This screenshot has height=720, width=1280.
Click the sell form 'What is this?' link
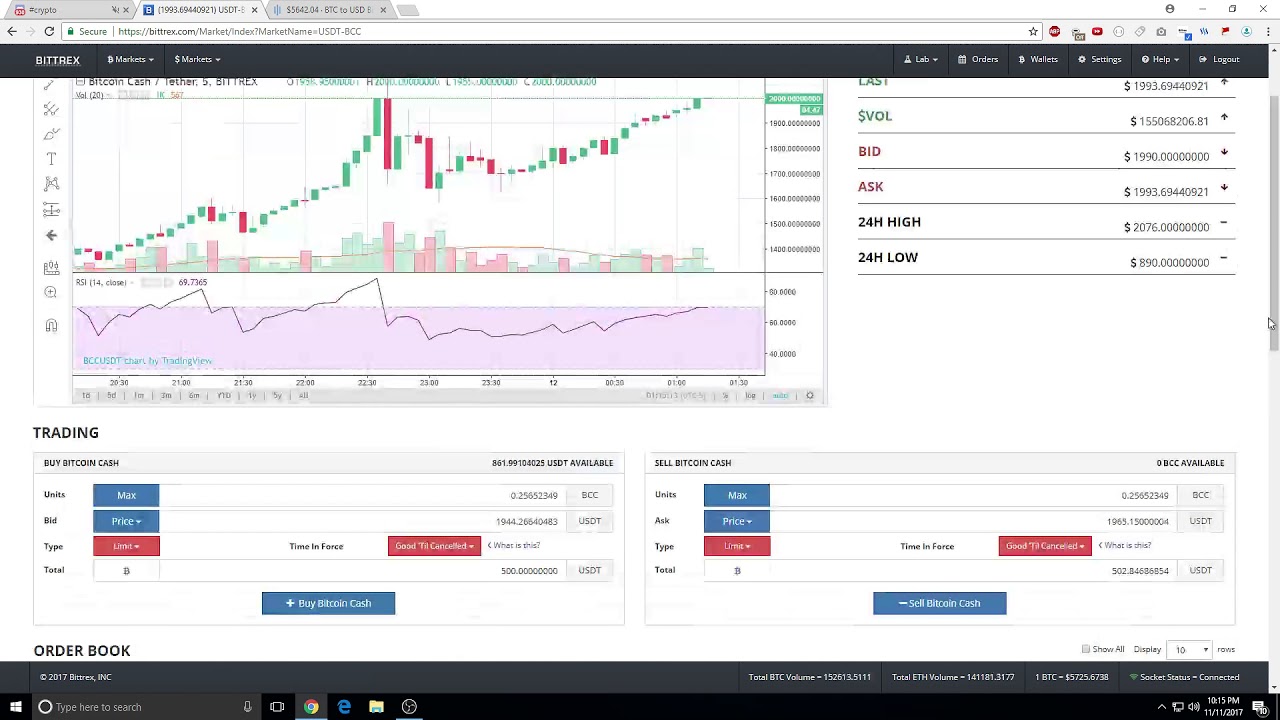point(1125,545)
